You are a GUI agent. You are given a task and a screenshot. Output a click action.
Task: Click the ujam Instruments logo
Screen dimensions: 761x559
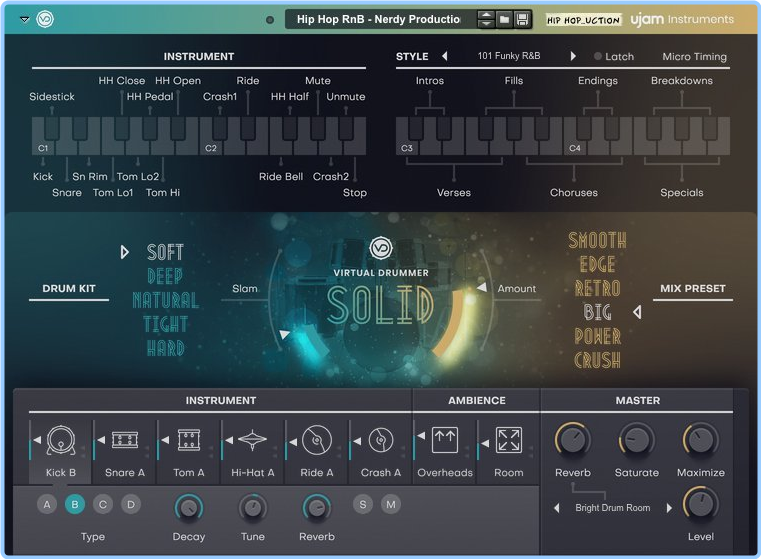coord(682,19)
